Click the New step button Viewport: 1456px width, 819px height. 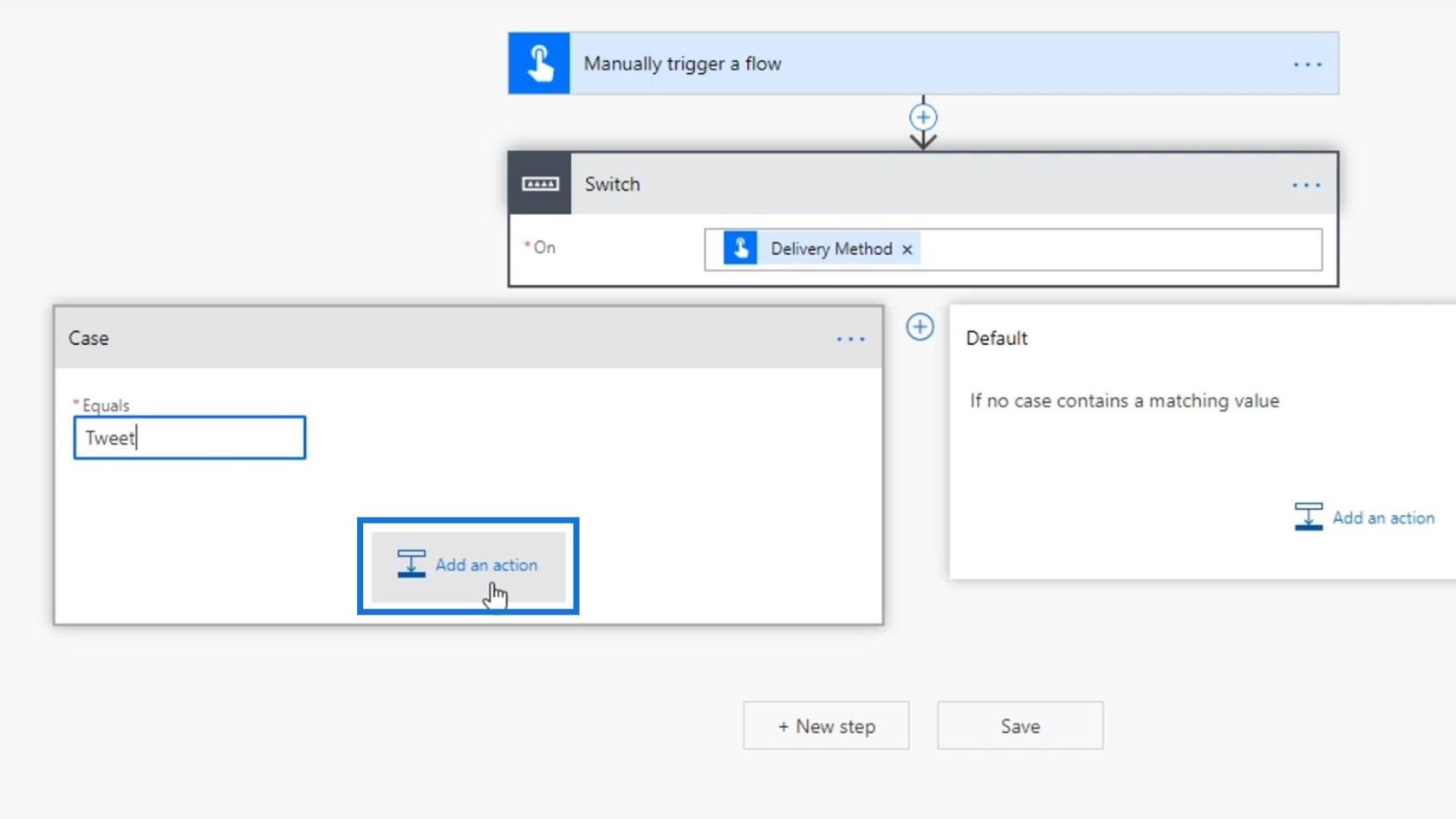[x=826, y=725]
